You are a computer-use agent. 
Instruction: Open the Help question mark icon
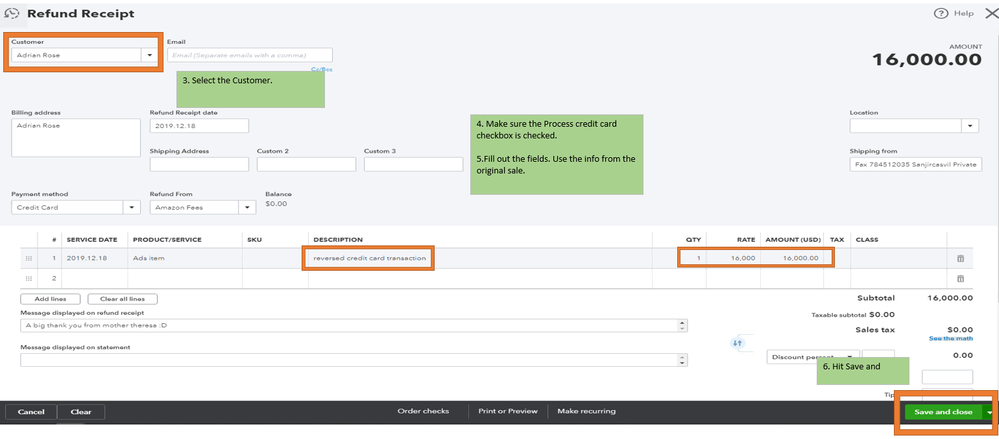pos(940,14)
